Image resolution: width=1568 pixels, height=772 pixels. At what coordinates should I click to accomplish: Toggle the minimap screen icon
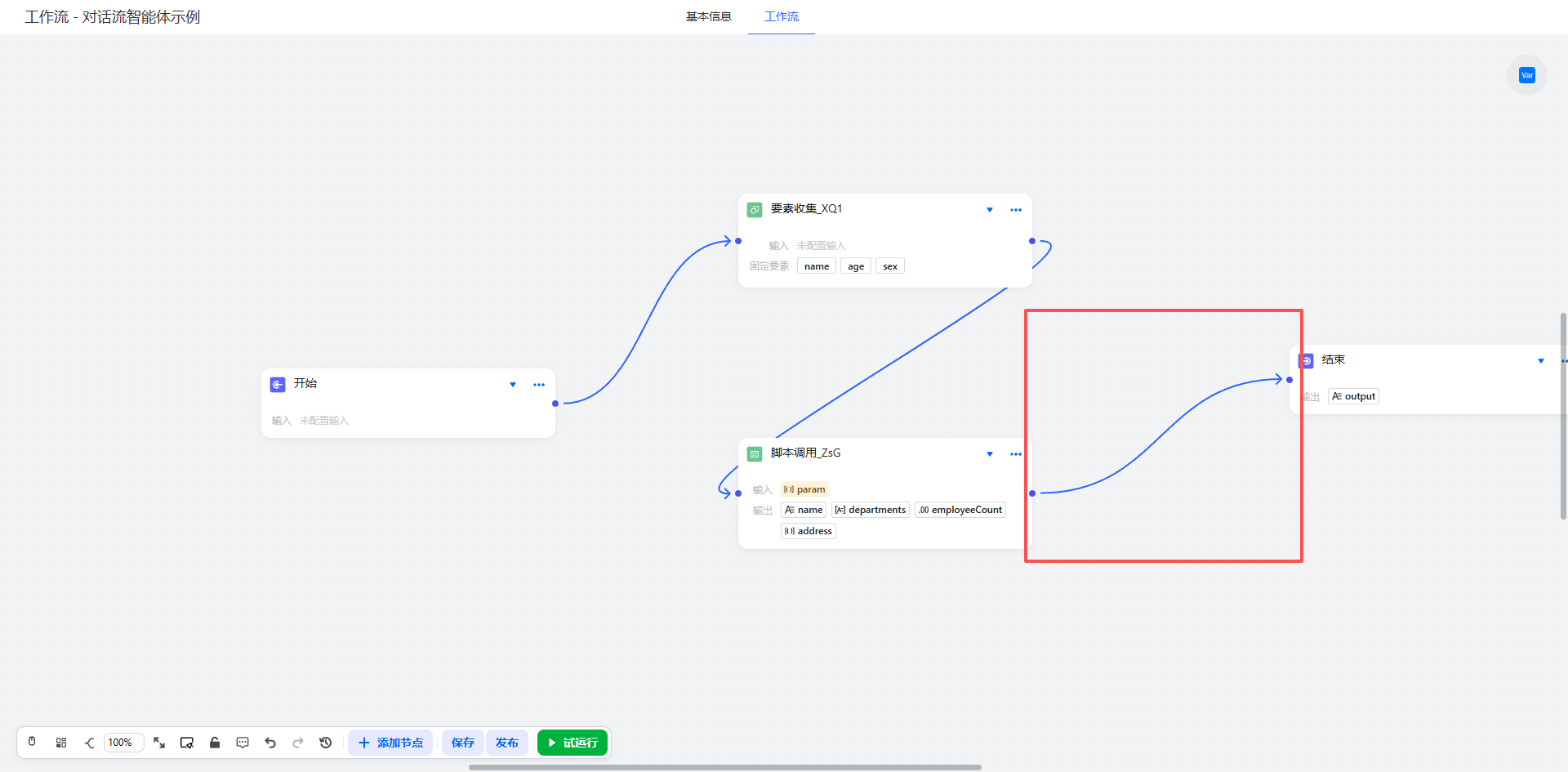[x=187, y=743]
